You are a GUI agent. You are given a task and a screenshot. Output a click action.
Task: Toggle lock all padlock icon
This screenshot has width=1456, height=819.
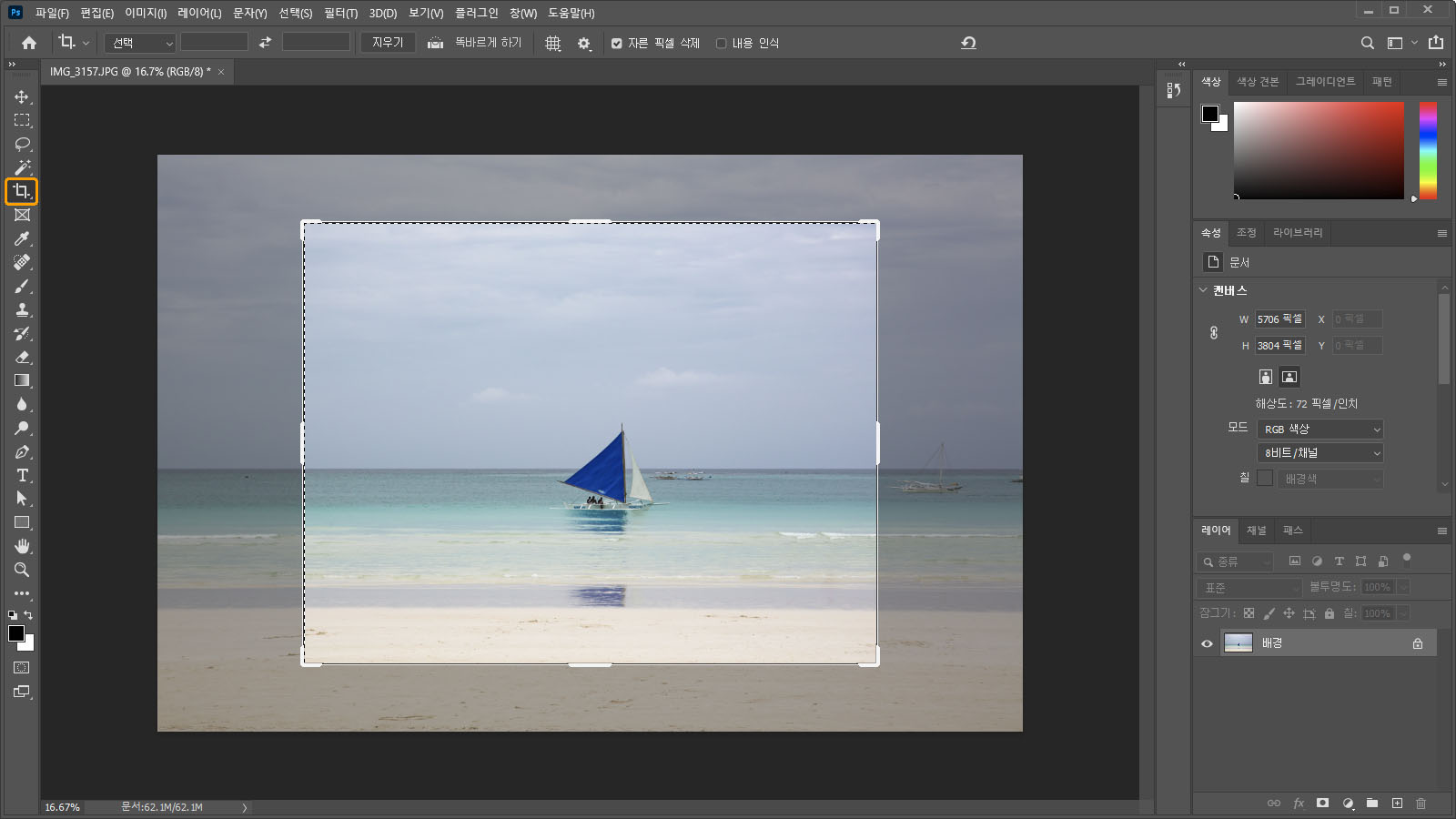pyautogui.click(x=1330, y=613)
